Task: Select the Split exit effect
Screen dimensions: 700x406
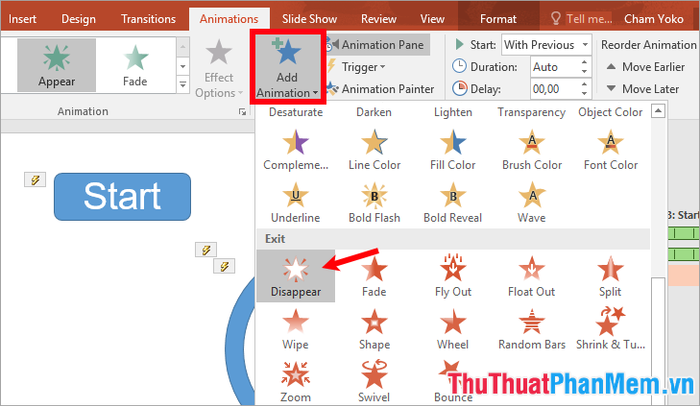Action: (x=610, y=276)
